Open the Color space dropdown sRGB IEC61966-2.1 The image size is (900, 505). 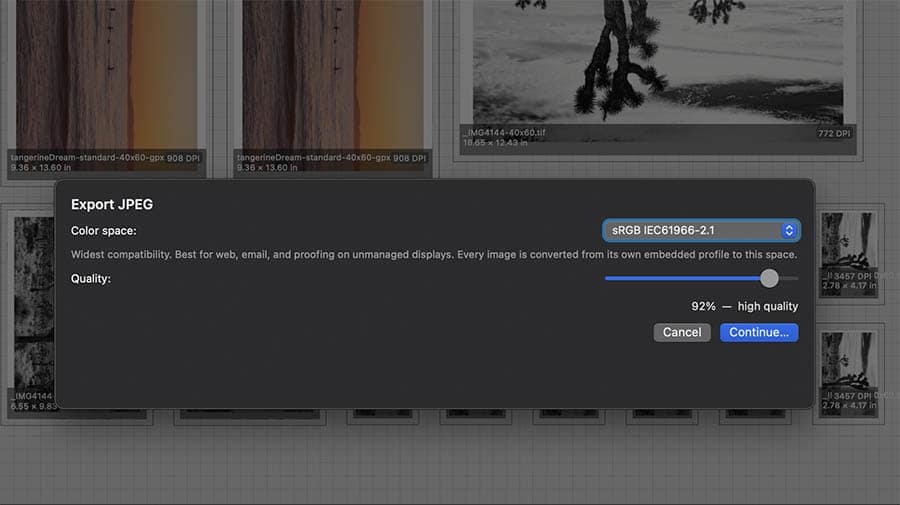701,230
